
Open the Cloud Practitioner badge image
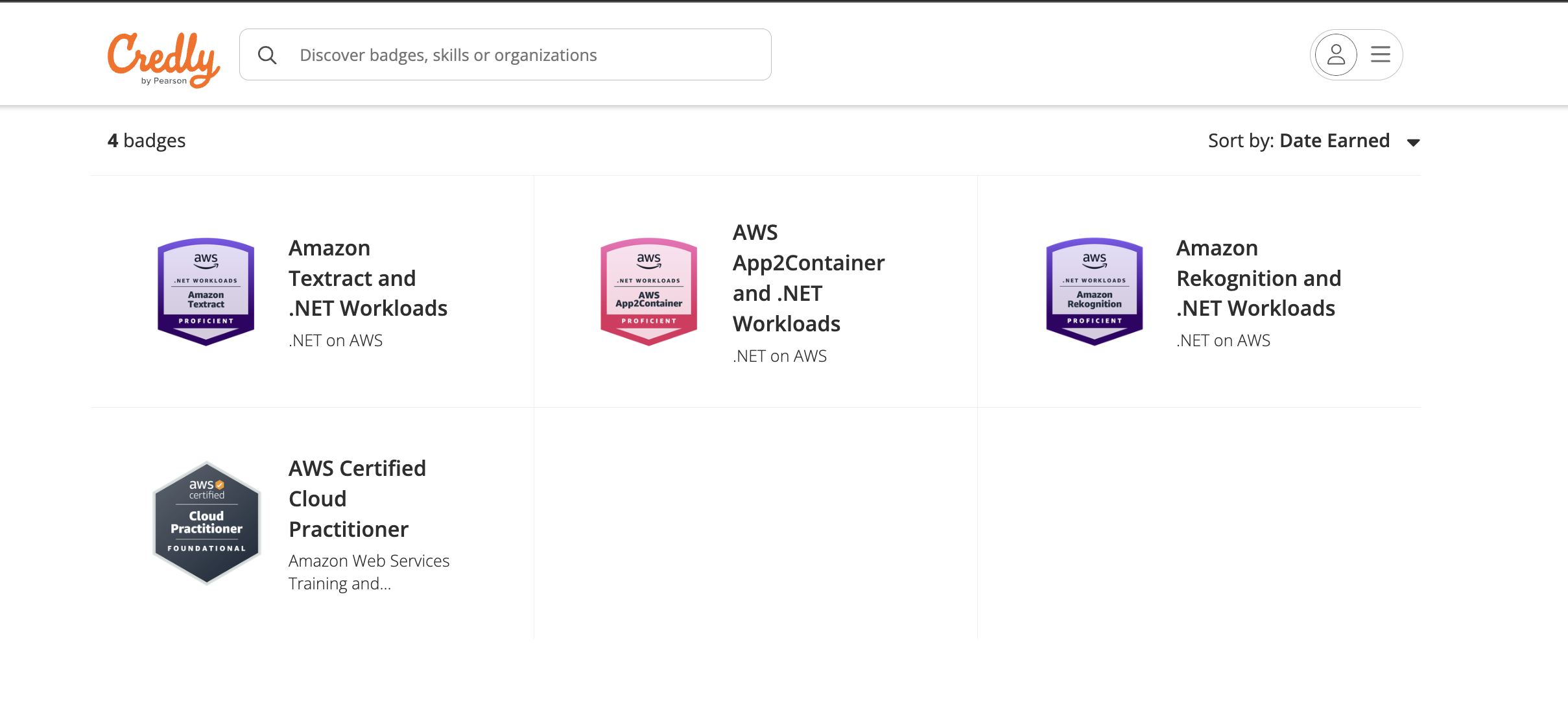206,523
